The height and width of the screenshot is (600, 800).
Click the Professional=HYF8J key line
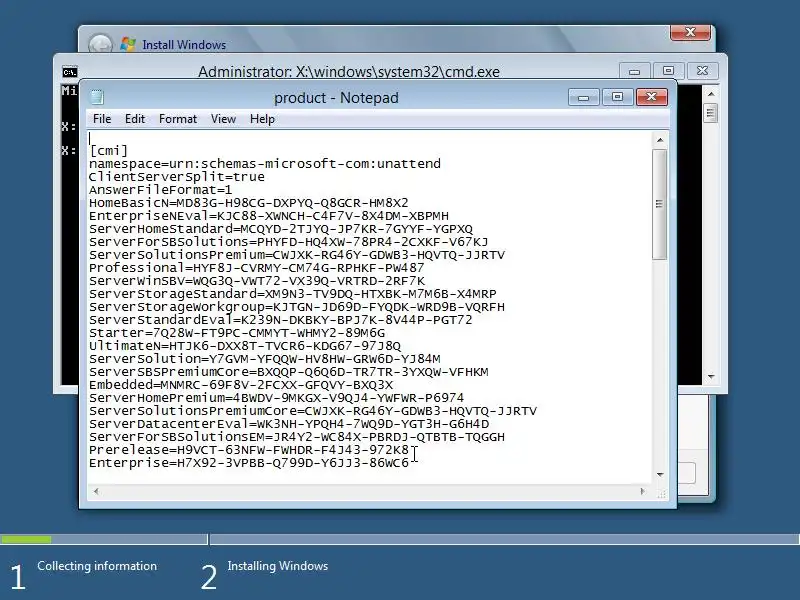click(x=257, y=268)
